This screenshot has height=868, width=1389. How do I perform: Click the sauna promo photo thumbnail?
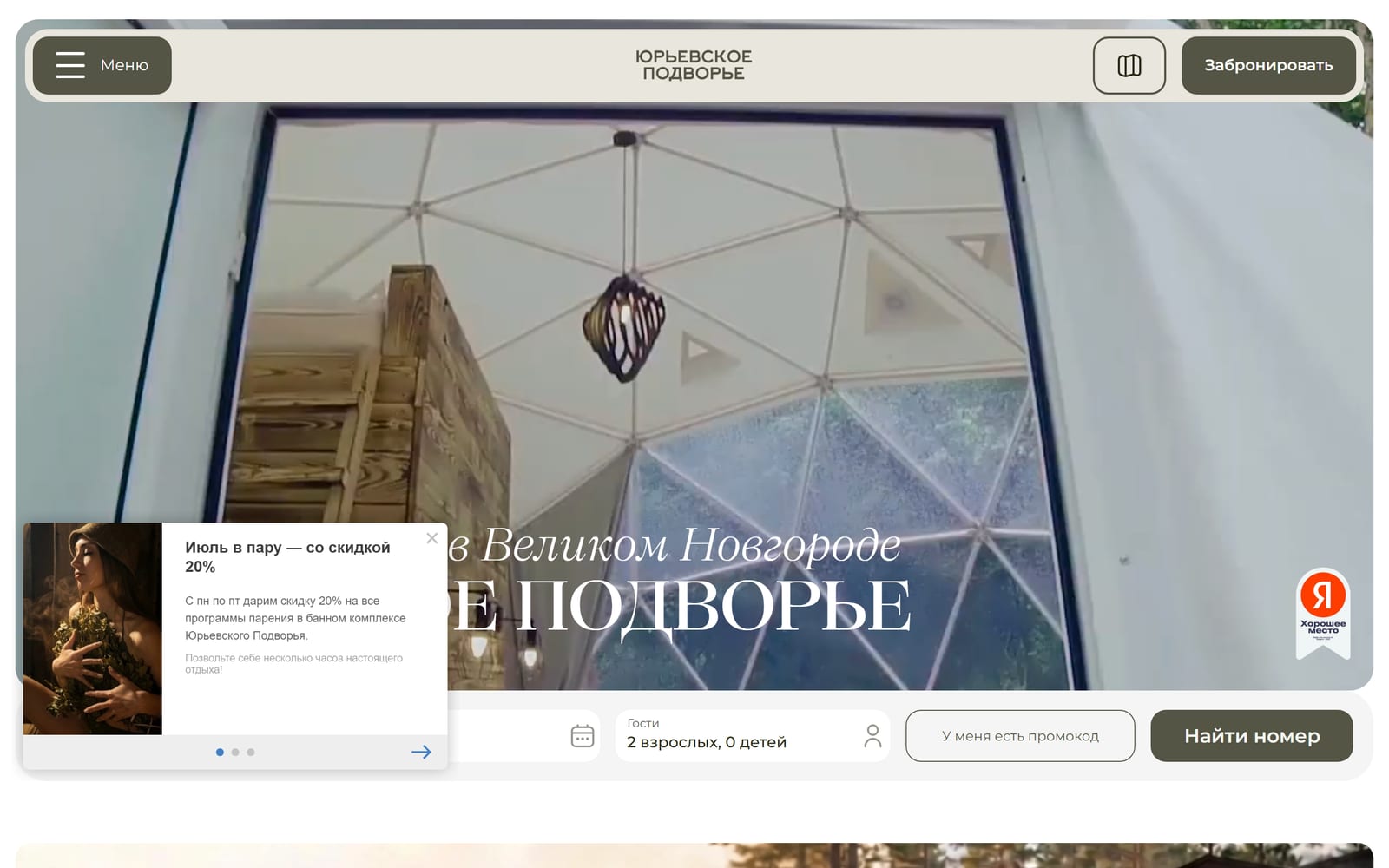pos(93,628)
